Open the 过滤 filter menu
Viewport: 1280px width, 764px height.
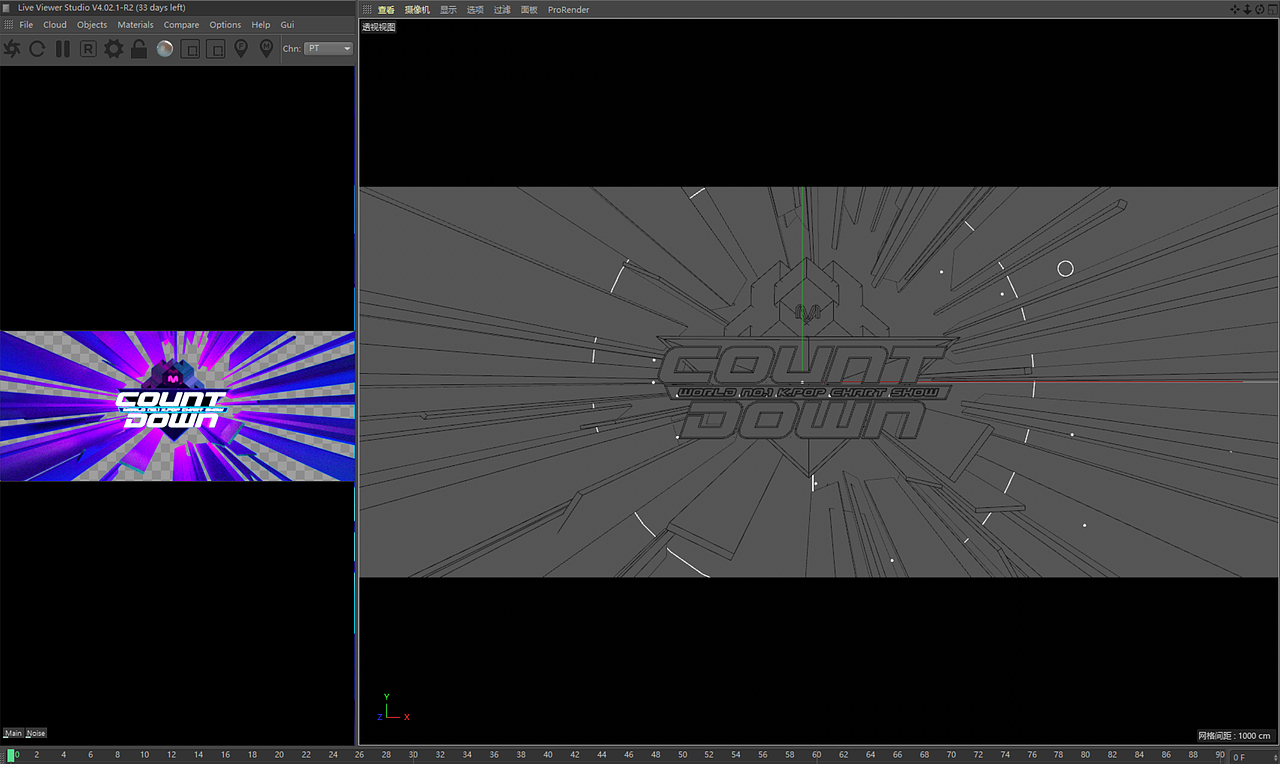(502, 10)
